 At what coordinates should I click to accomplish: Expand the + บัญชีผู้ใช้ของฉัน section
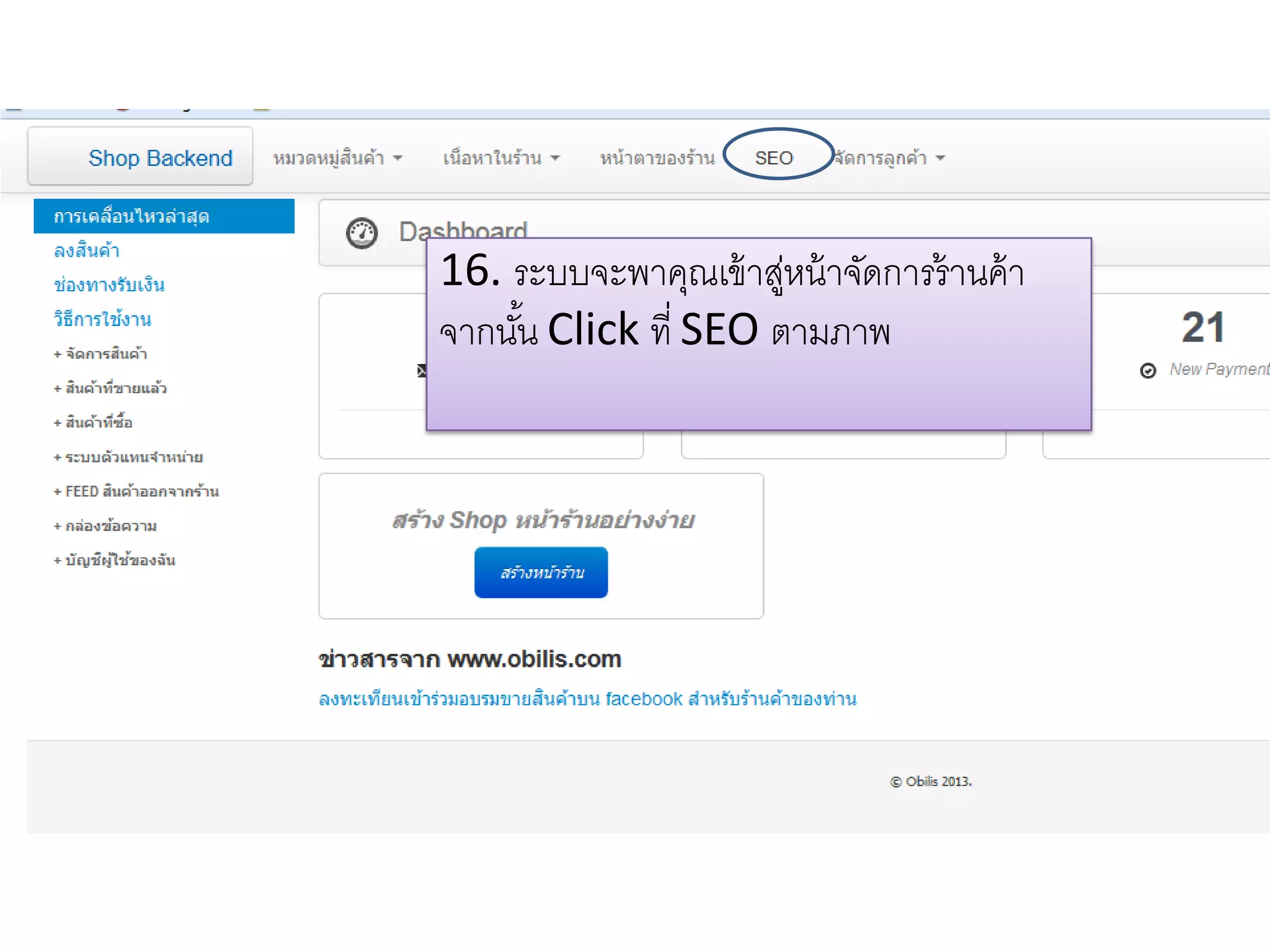pyautogui.click(x=115, y=560)
